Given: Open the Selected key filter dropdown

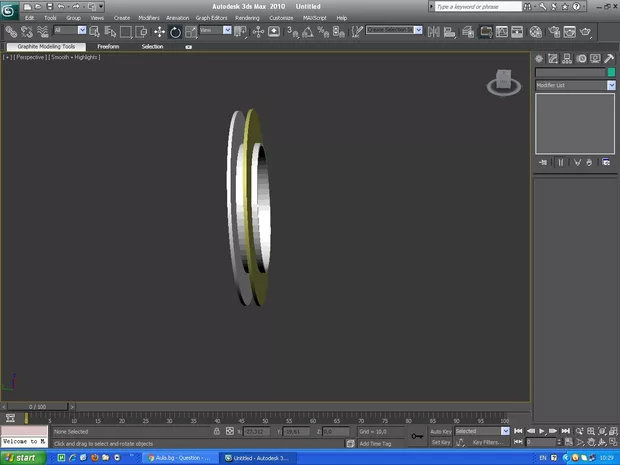Looking at the screenshot, I should click(505, 431).
